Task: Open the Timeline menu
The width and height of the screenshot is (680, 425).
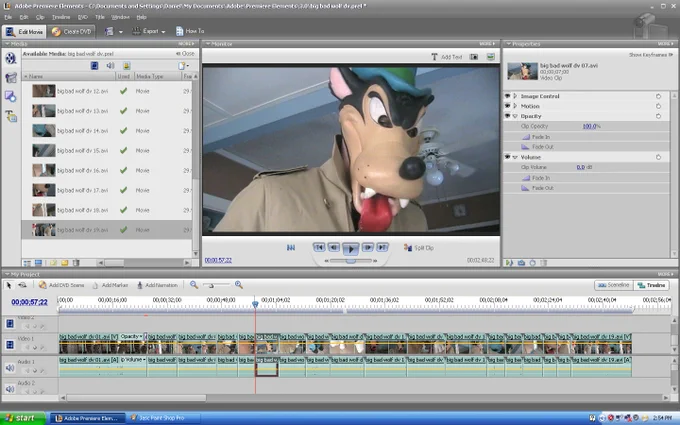Action: tap(61, 17)
